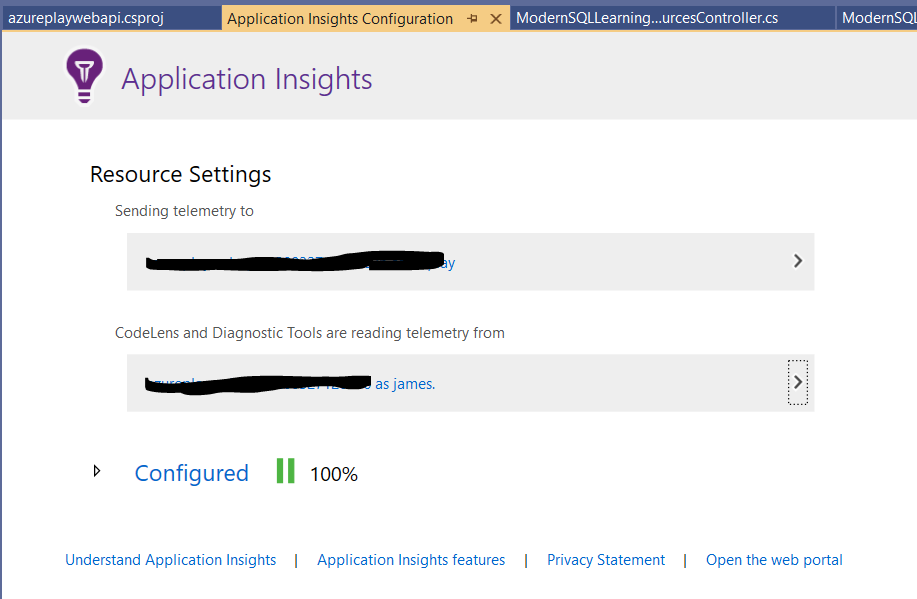Open the Privacy Statement link
The width and height of the screenshot is (917, 599).
click(605, 560)
